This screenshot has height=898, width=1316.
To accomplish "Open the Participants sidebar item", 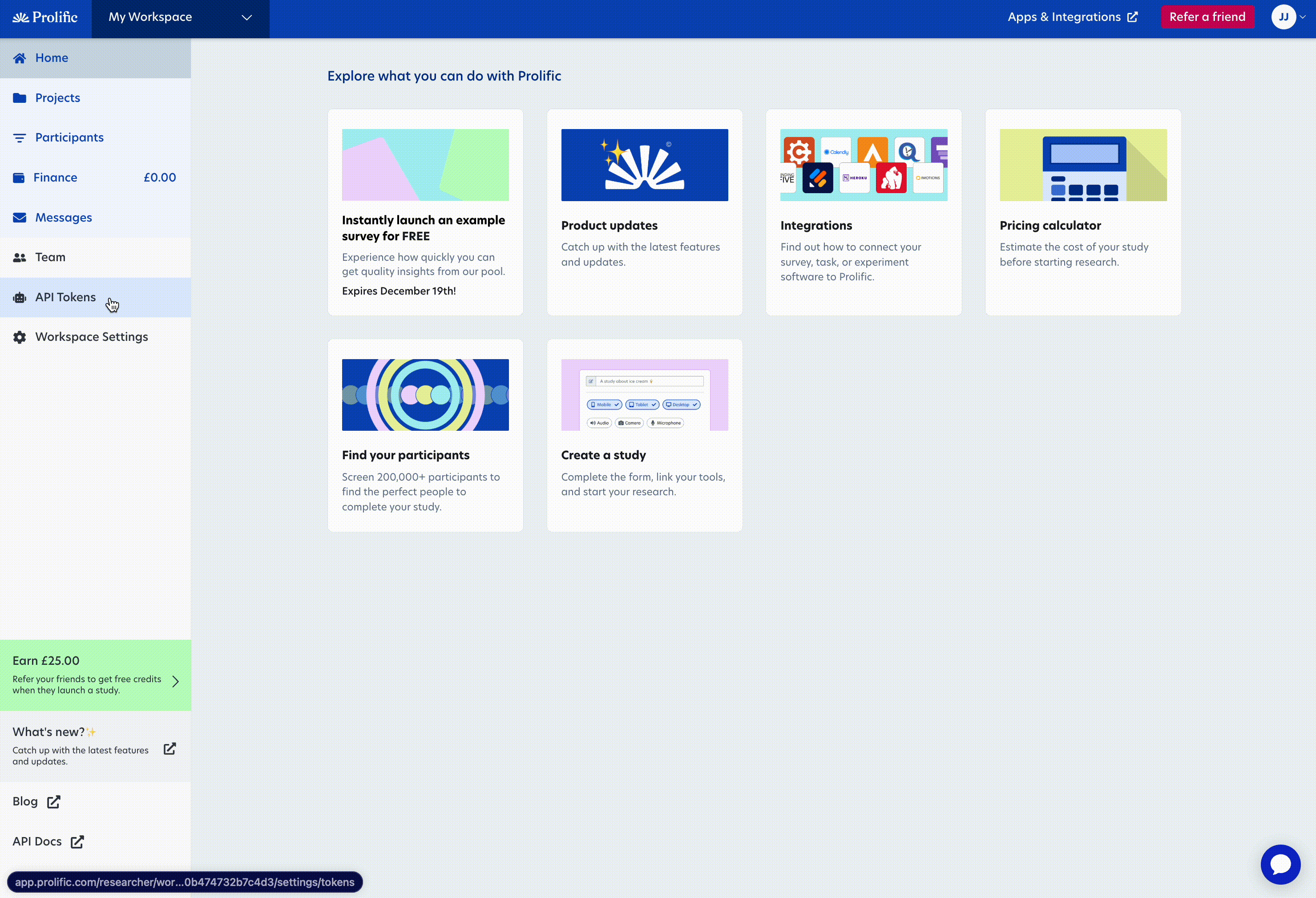I will pos(69,138).
